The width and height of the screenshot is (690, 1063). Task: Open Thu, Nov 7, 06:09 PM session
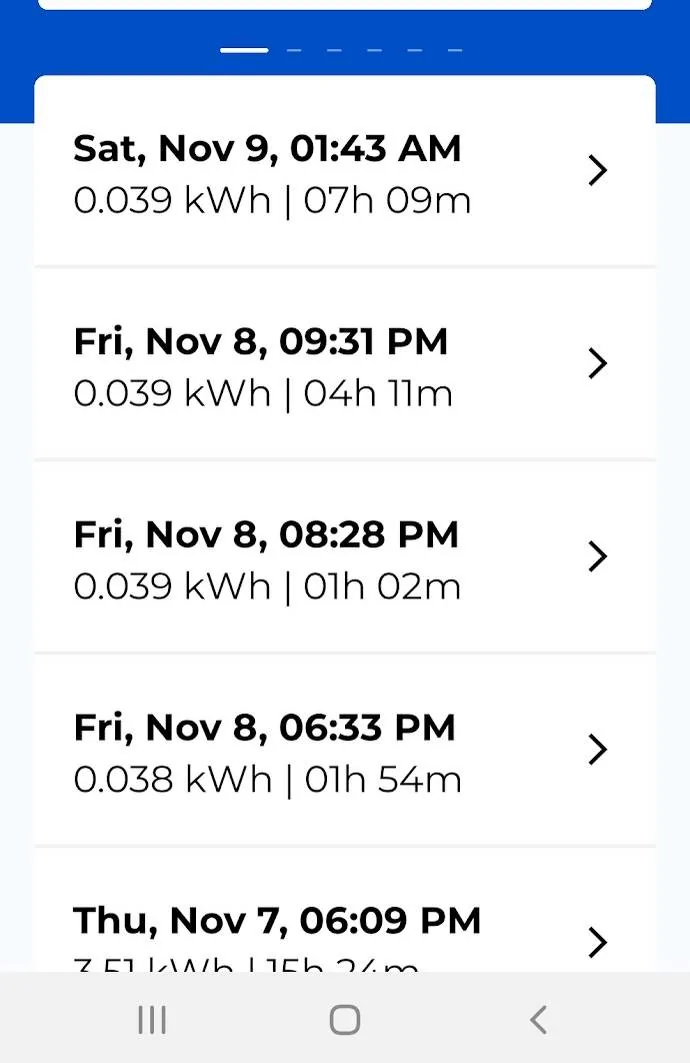tap(345, 910)
